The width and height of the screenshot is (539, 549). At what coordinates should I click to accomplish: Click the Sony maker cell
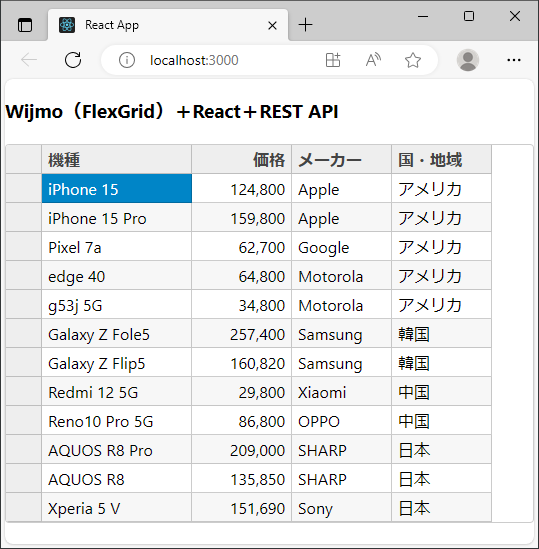[341, 508]
